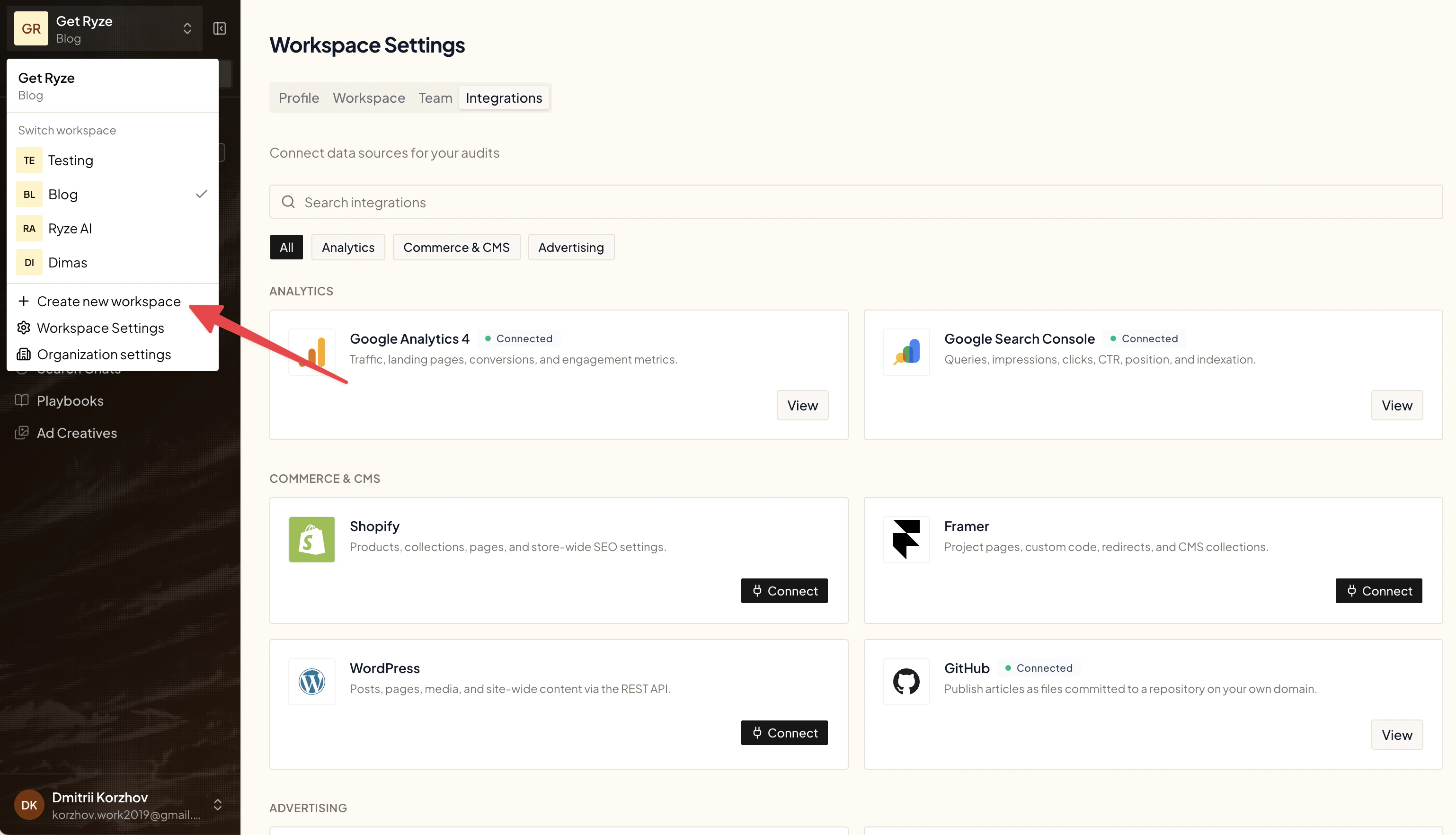Filter by Commerce & CMS

(456, 247)
